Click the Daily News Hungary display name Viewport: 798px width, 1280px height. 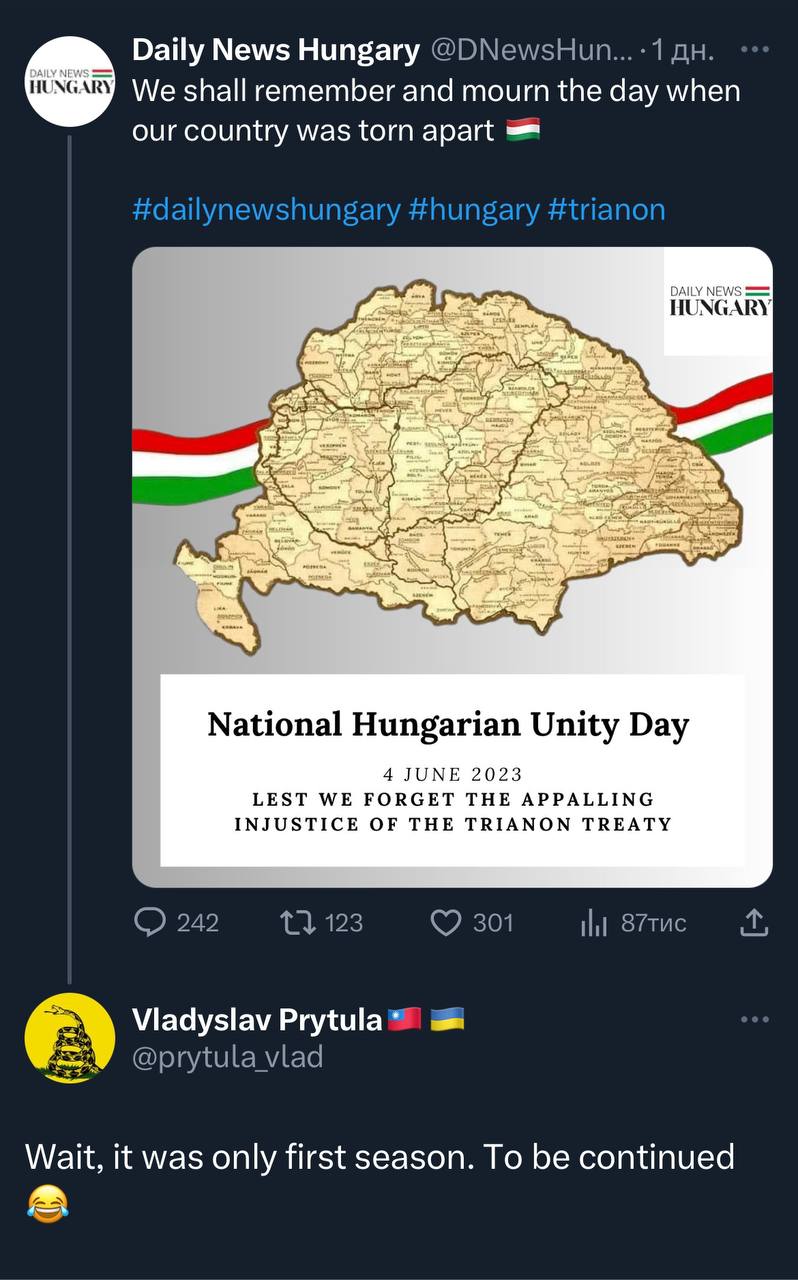tap(275, 49)
